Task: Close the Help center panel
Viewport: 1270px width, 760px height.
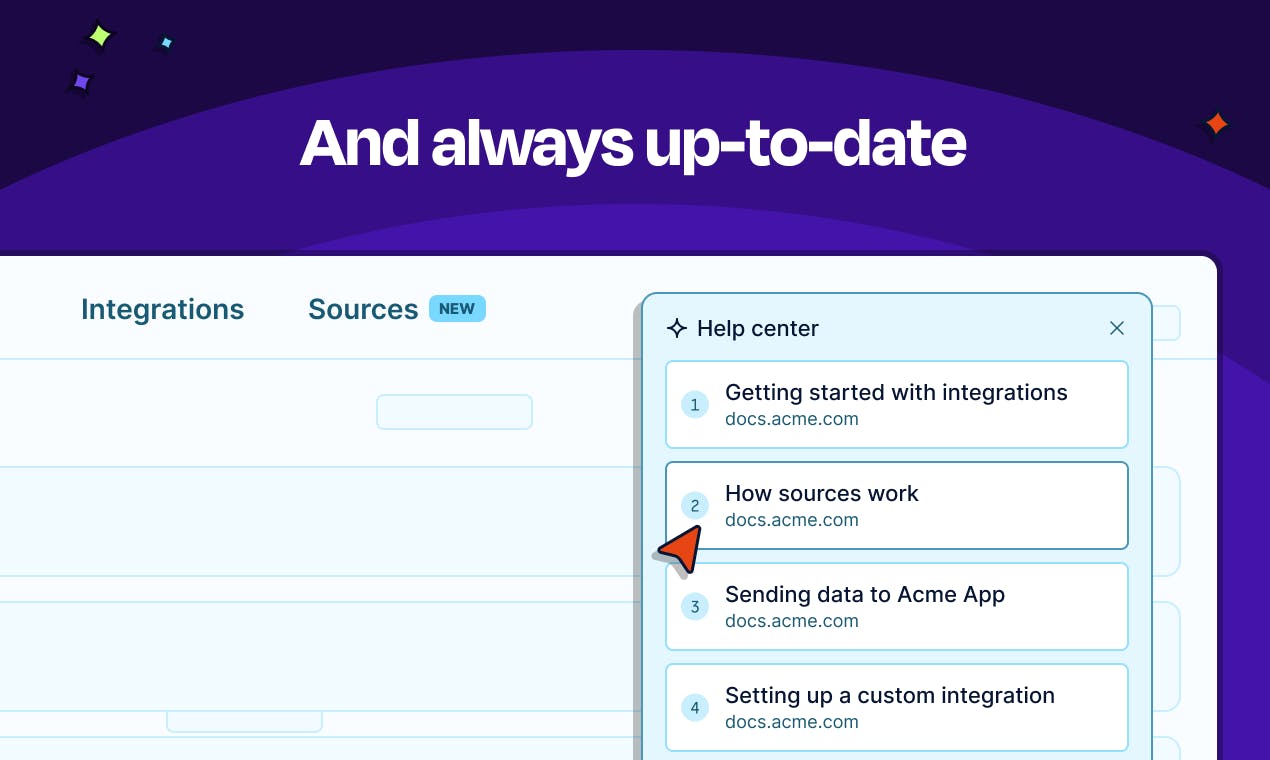Action: tap(1117, 328)
